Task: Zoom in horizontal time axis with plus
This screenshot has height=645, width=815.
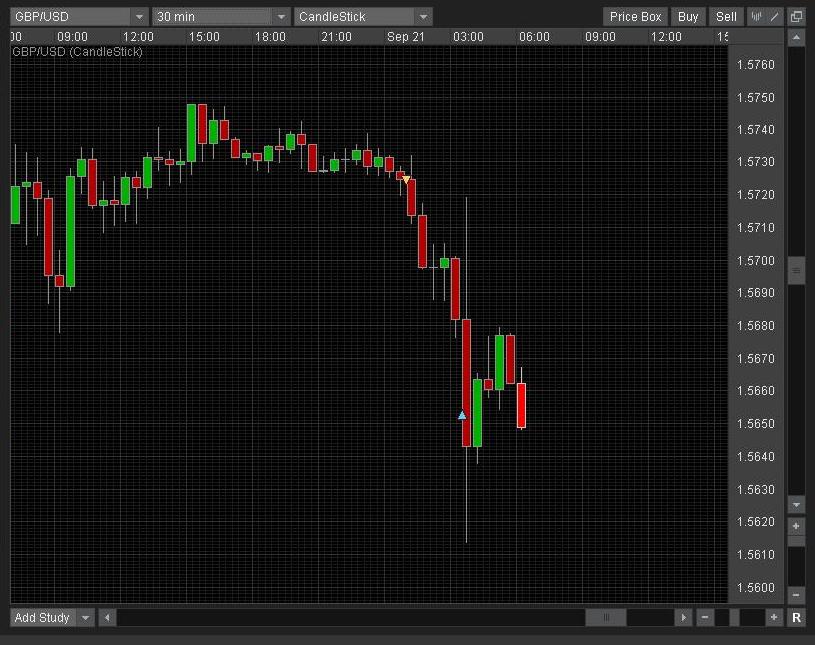Action: tap(773, 618)
